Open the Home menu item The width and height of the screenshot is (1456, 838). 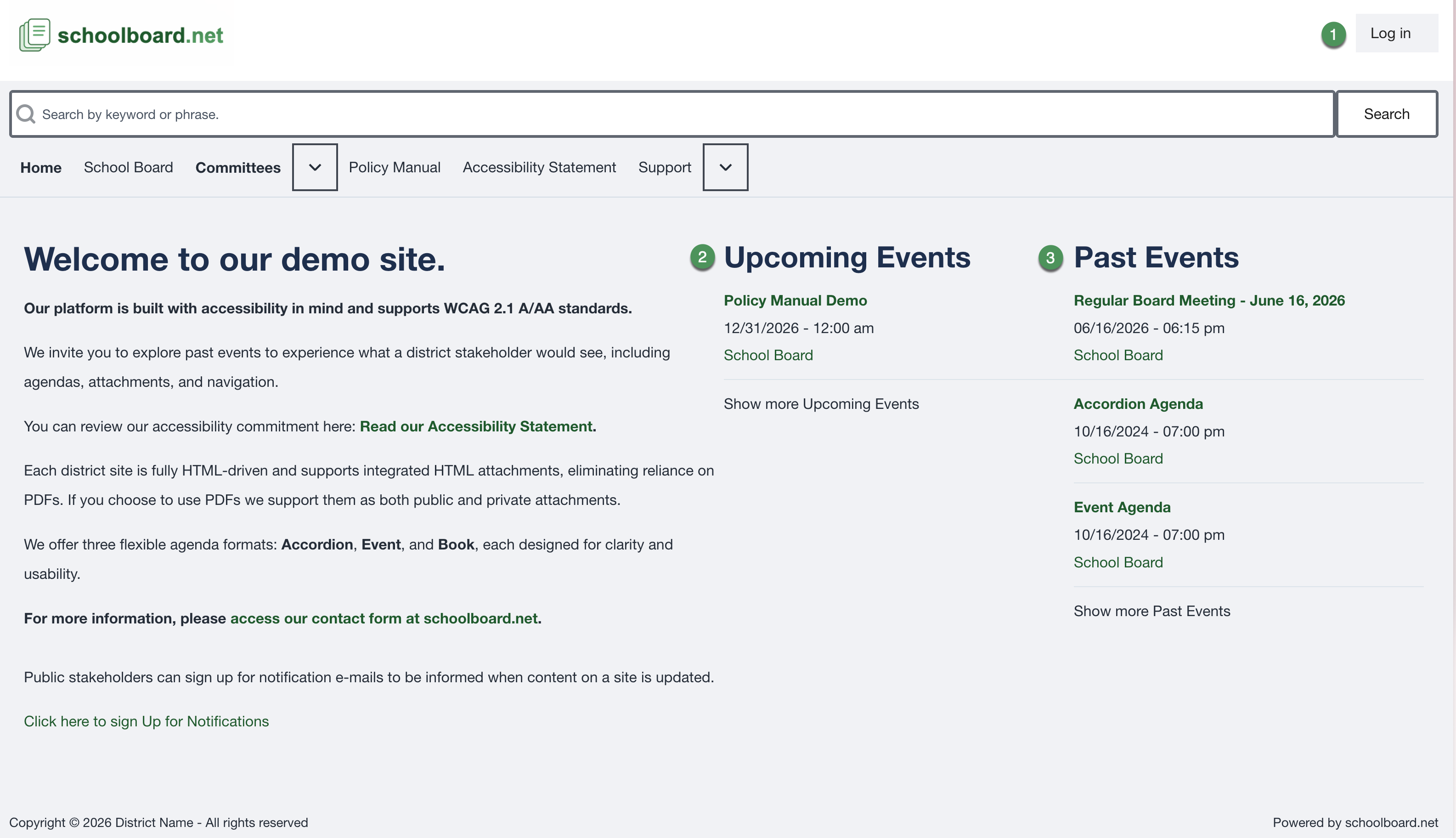[41, 168]
